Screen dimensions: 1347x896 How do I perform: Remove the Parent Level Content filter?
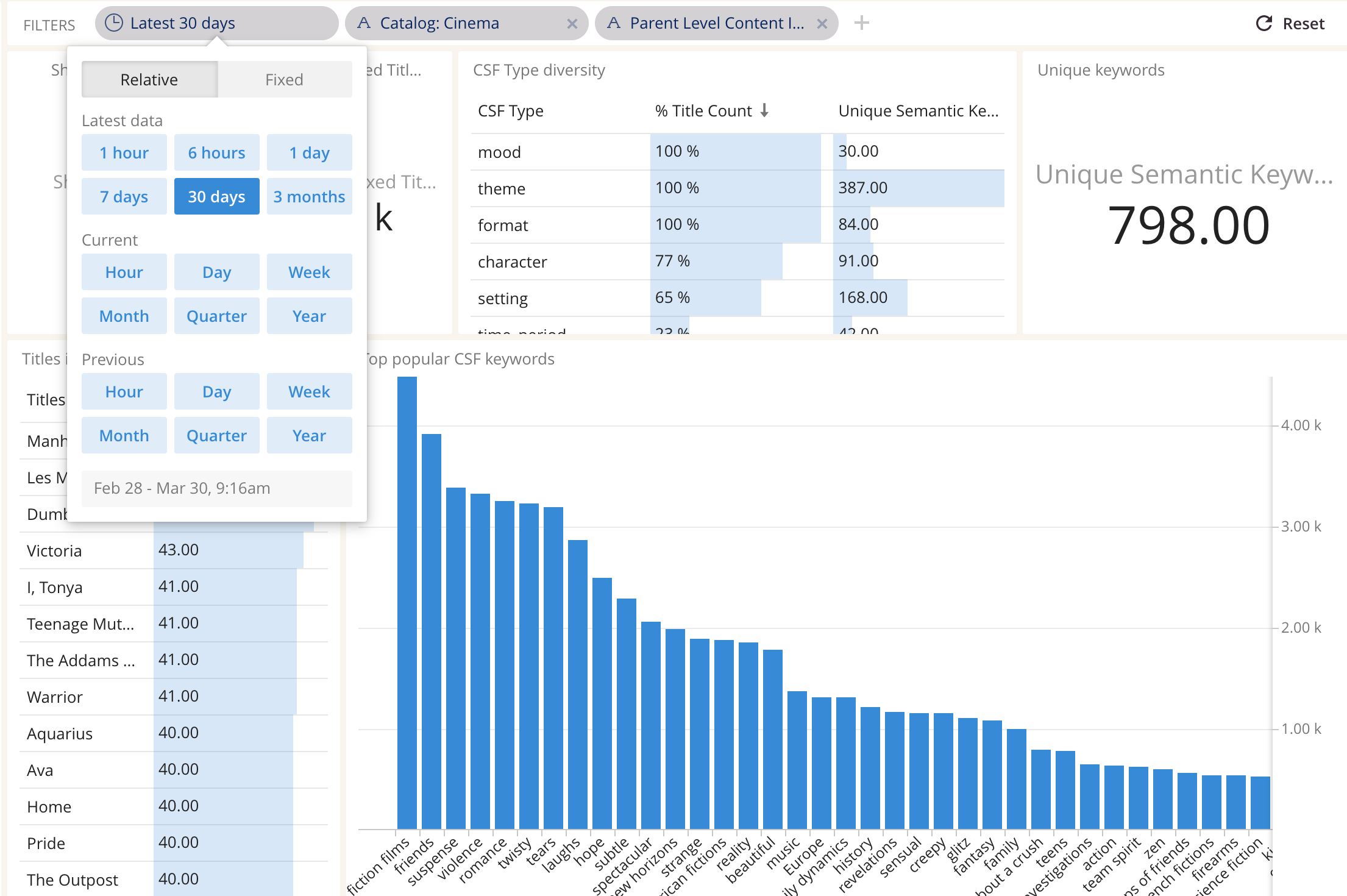[822, 24]
